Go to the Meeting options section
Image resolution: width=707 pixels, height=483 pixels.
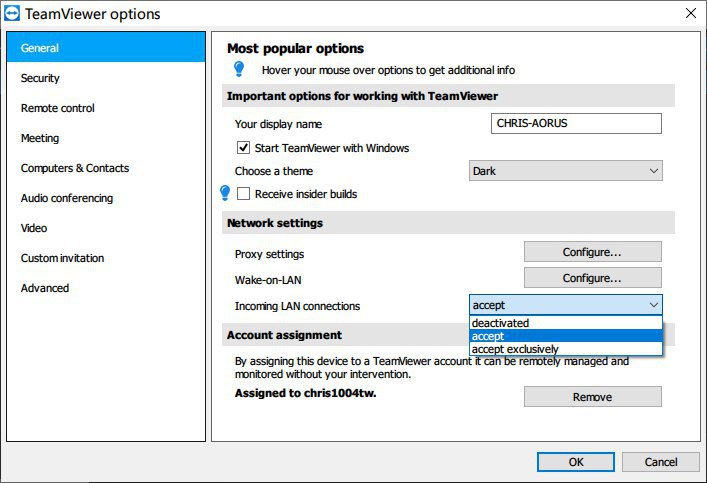pyautogui.click(x=40, y=138)
